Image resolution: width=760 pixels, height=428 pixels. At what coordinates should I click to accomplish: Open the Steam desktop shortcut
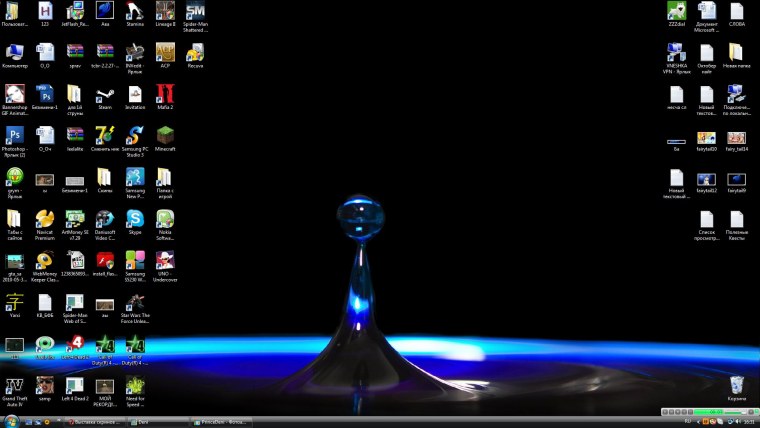point(104,95)
